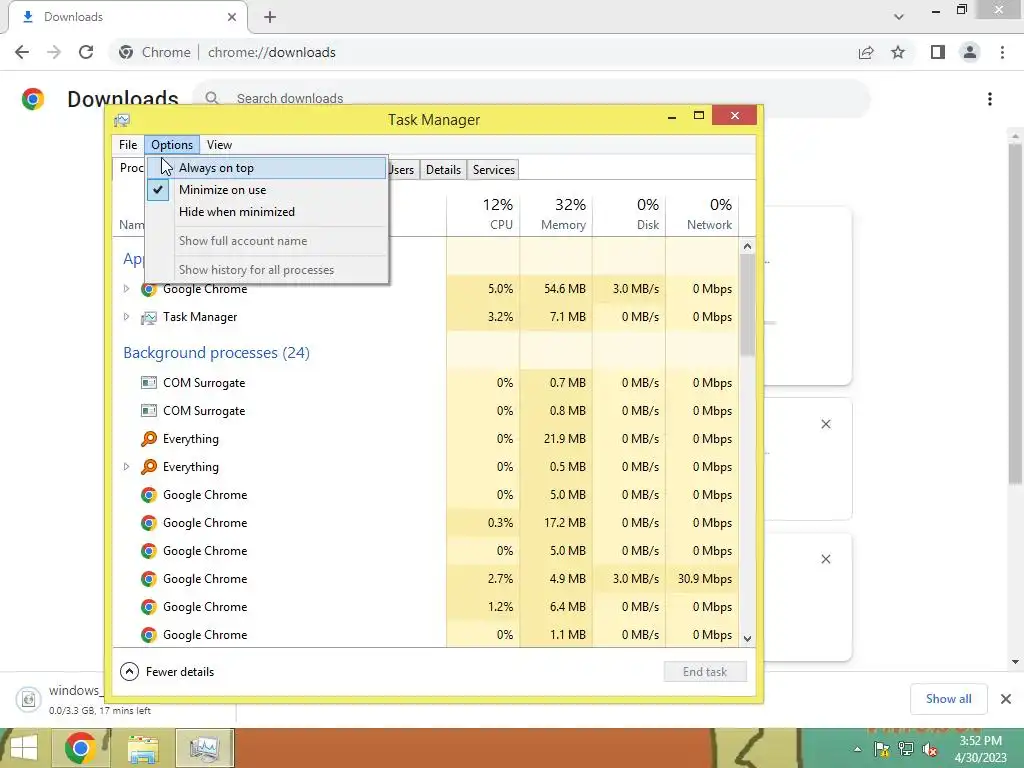Expand the Task Manager app entry

click(127, 317)
